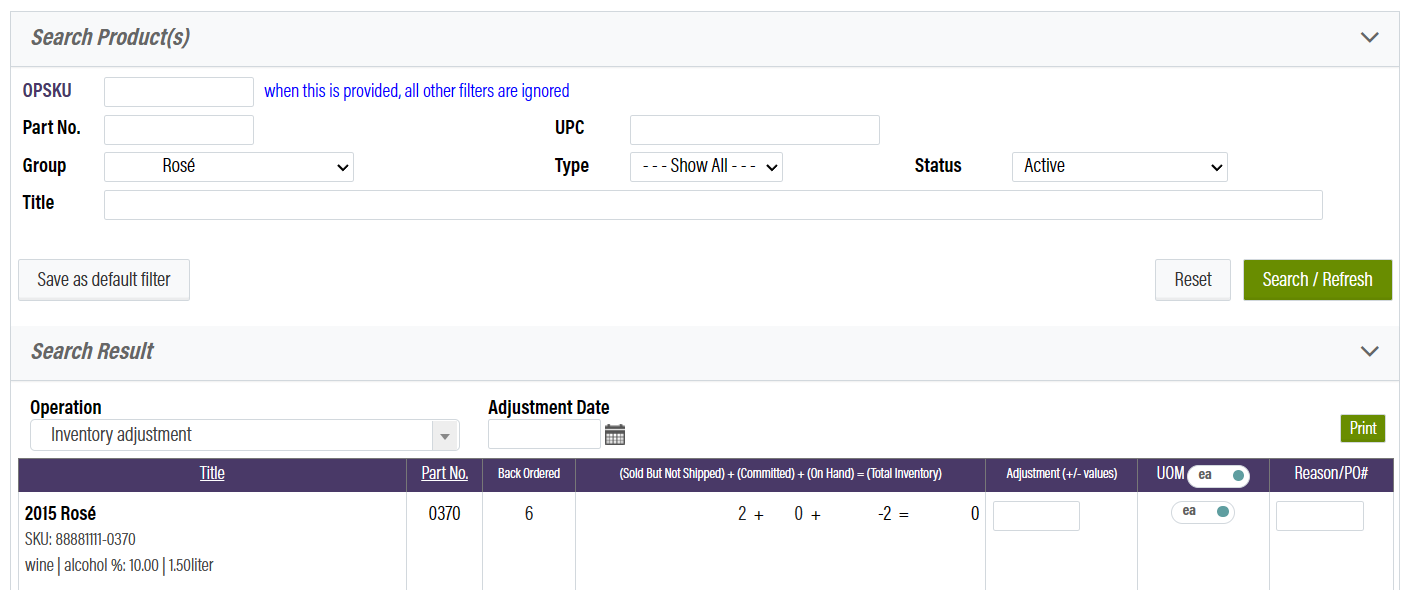Focus the UPC input box
Image resolution: width=1412 pixels, height=590 pixels.
tap(754, 129)
